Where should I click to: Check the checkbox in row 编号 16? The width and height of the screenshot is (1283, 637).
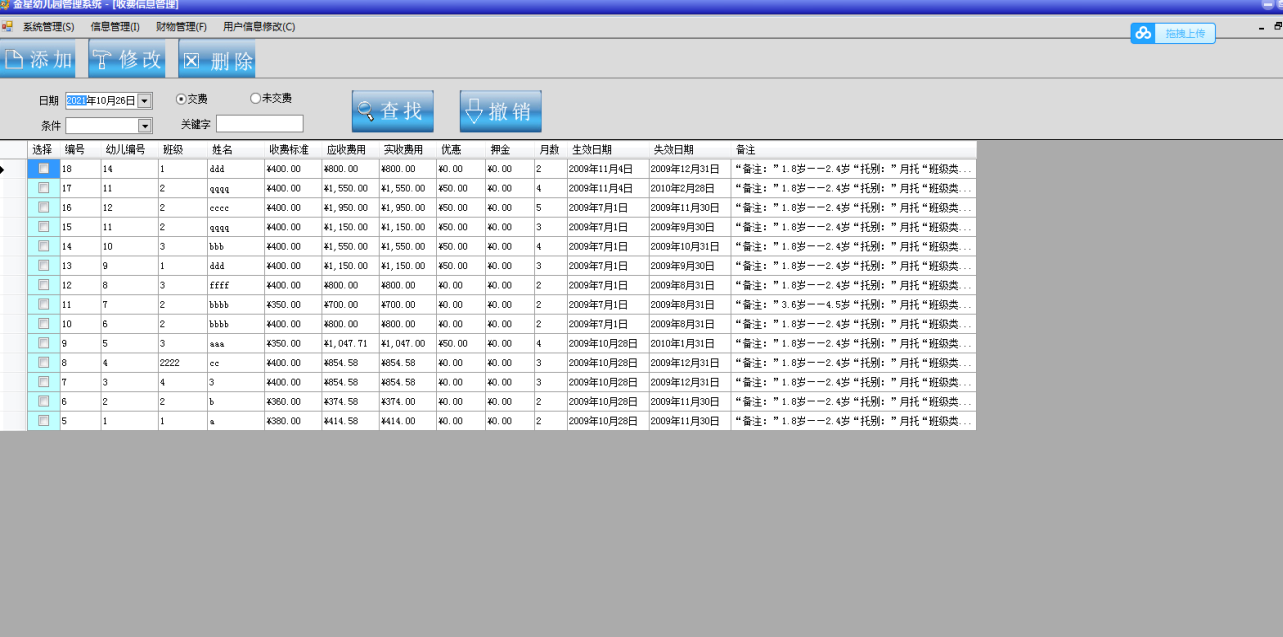(43, 207)
